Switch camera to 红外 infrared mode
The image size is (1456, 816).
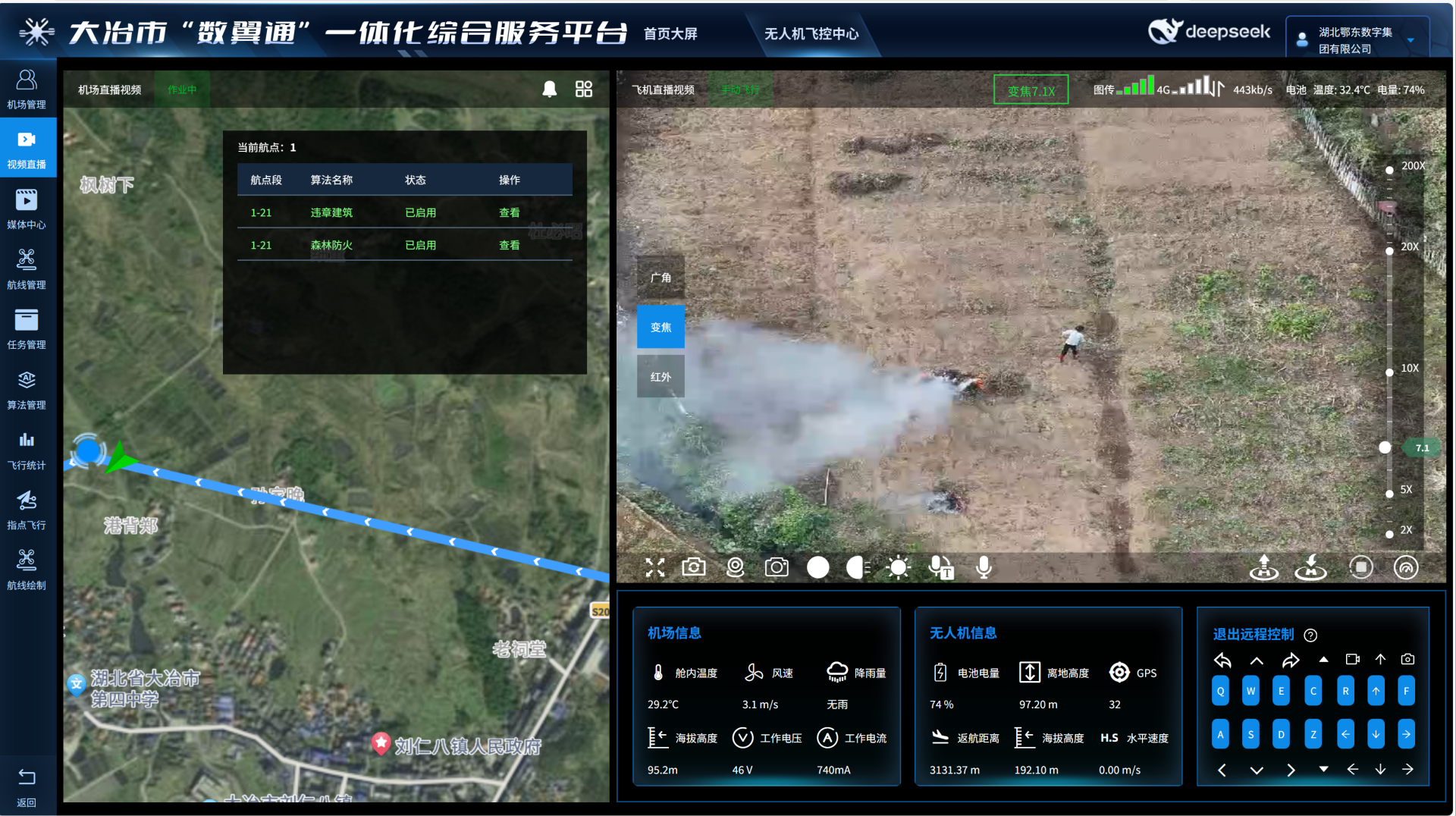tap(661, 377)
